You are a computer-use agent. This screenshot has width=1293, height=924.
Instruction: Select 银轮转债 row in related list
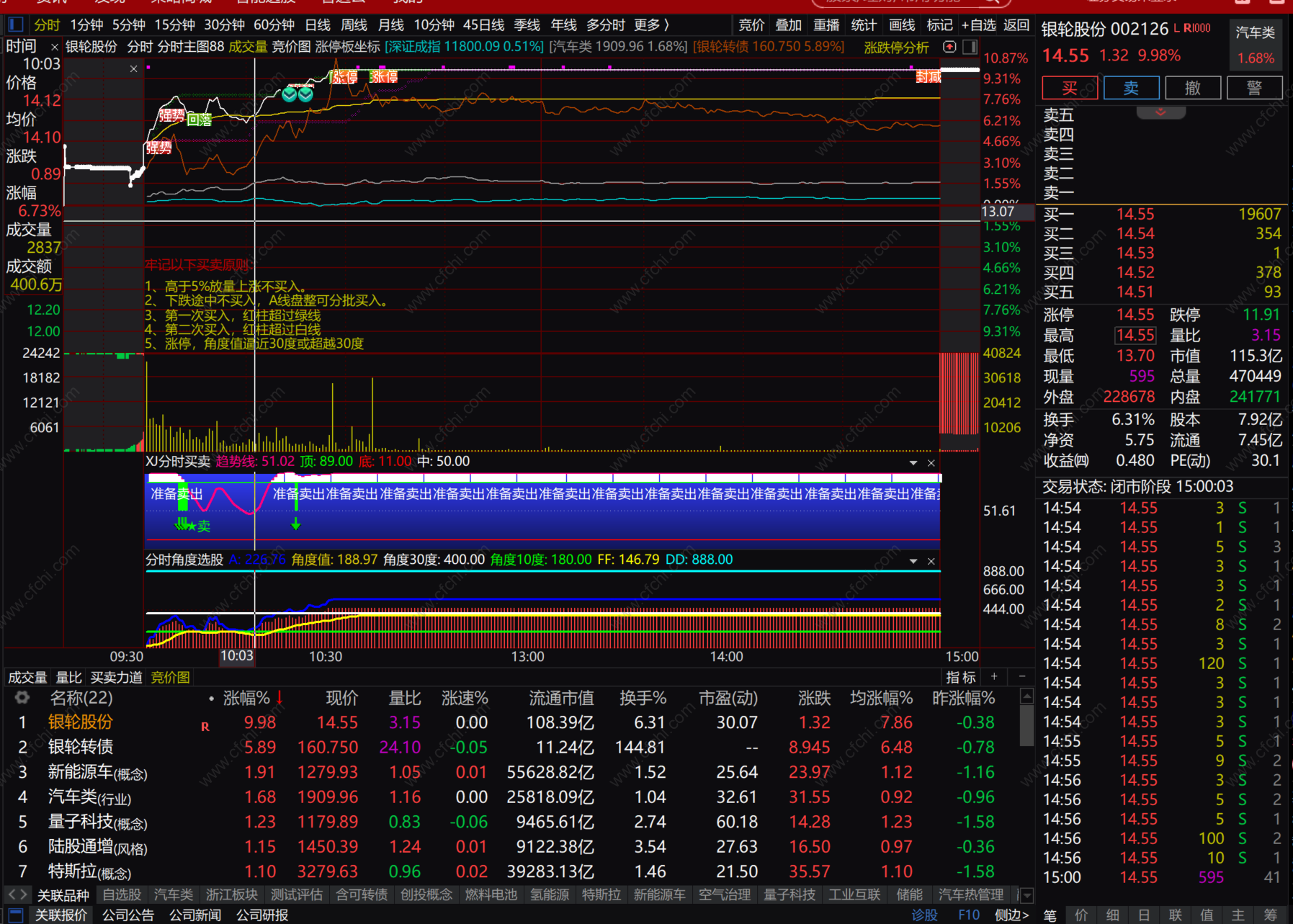coord(511,748)
